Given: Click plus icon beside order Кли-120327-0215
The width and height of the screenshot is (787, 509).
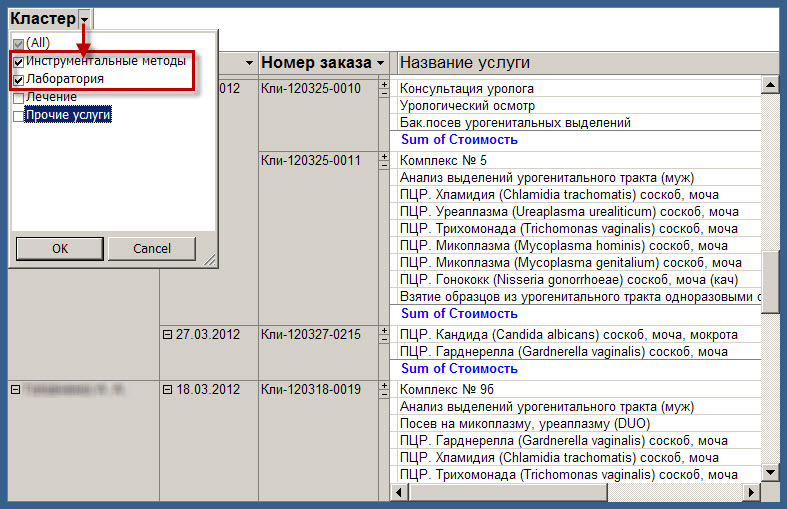Looking at the screenshot, I should (x=383, y=330).
